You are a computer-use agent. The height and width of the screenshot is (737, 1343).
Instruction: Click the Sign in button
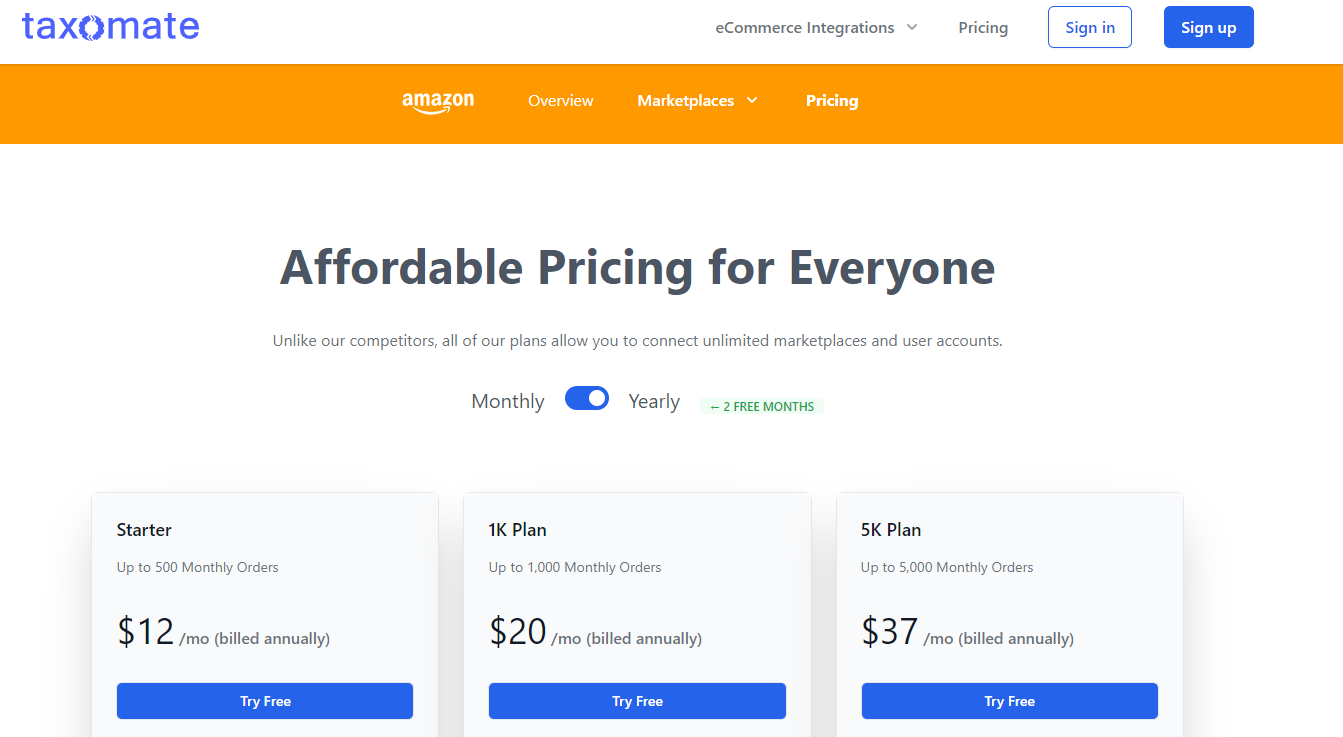[x=1090, y=27]
